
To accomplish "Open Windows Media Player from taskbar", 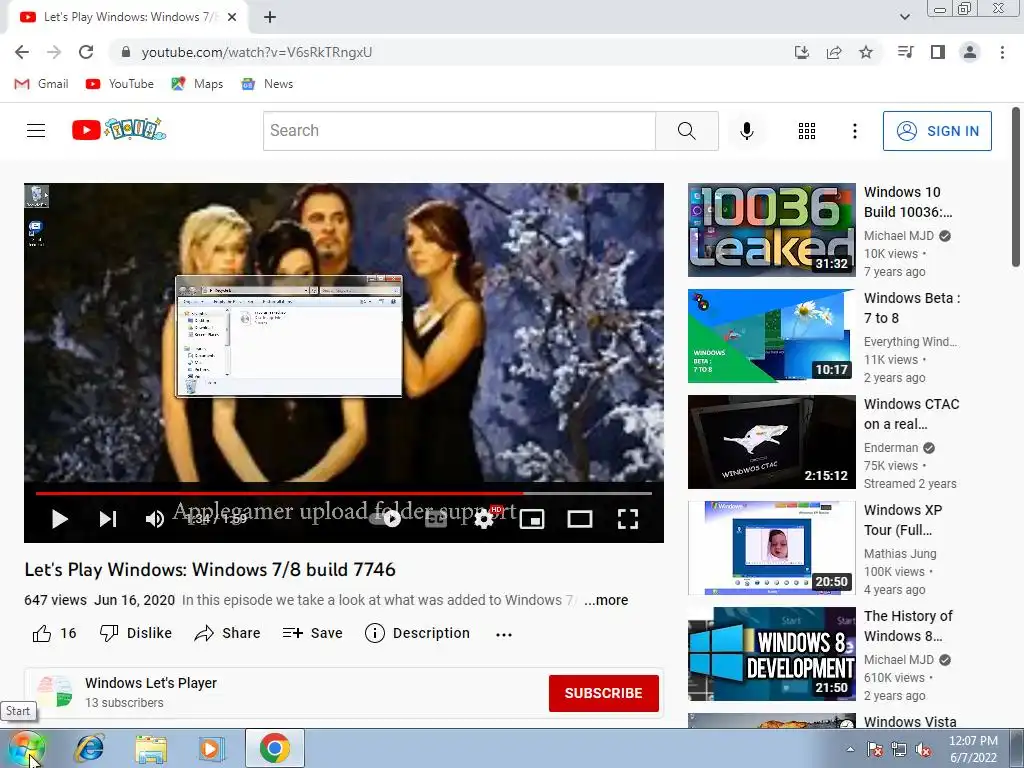I will [212, 748].
